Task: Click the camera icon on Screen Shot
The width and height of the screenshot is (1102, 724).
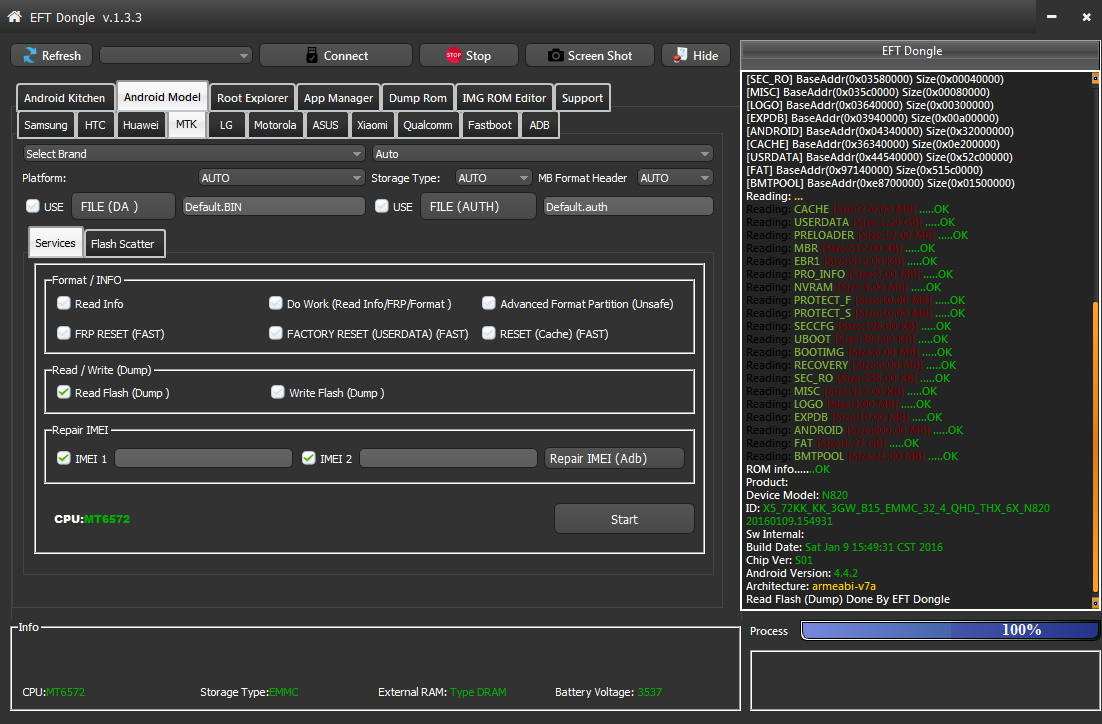Action: click(x=555, y=56)
